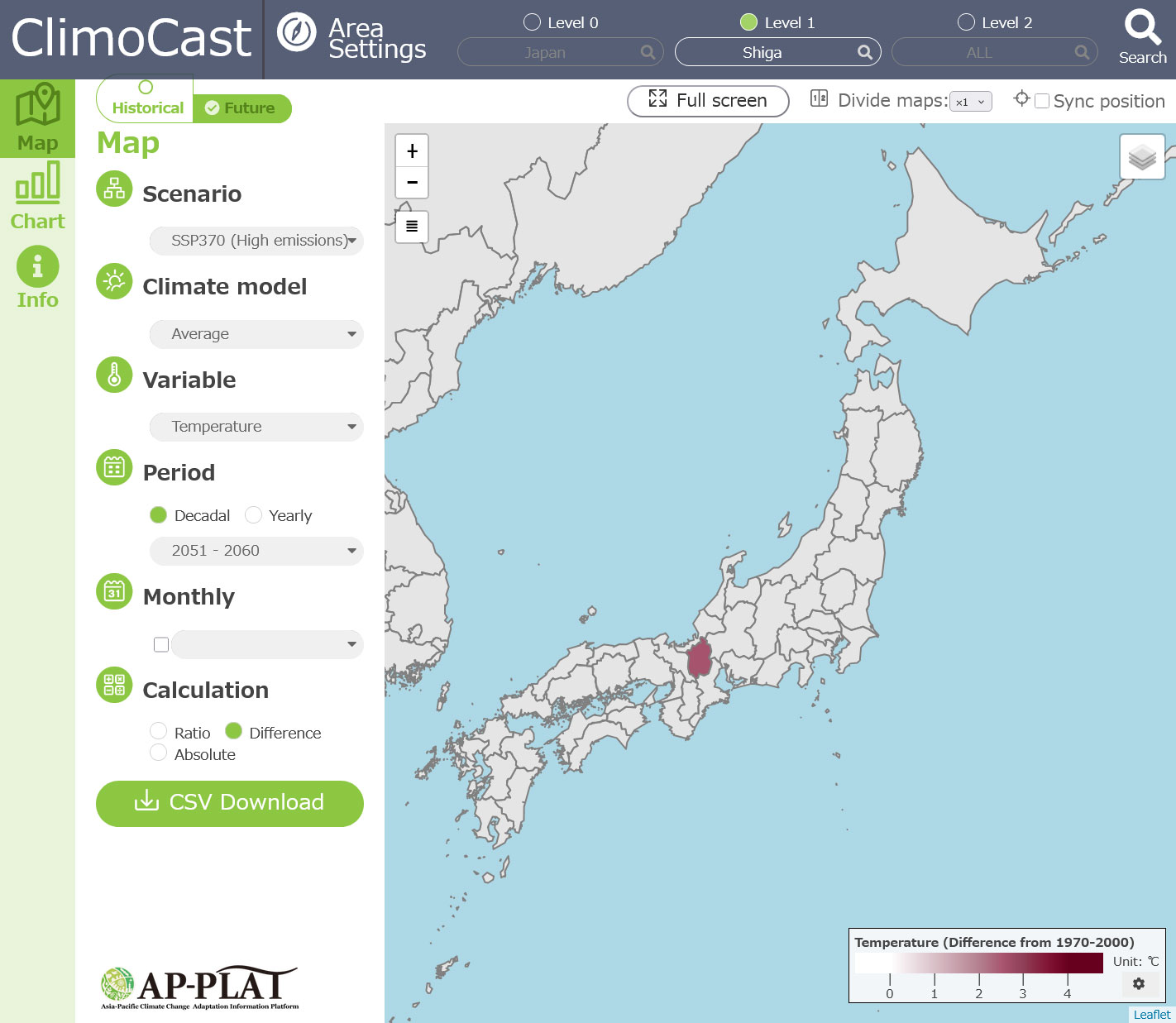
Task: Click the CSV Download button
Action: (x=230, y=803)
